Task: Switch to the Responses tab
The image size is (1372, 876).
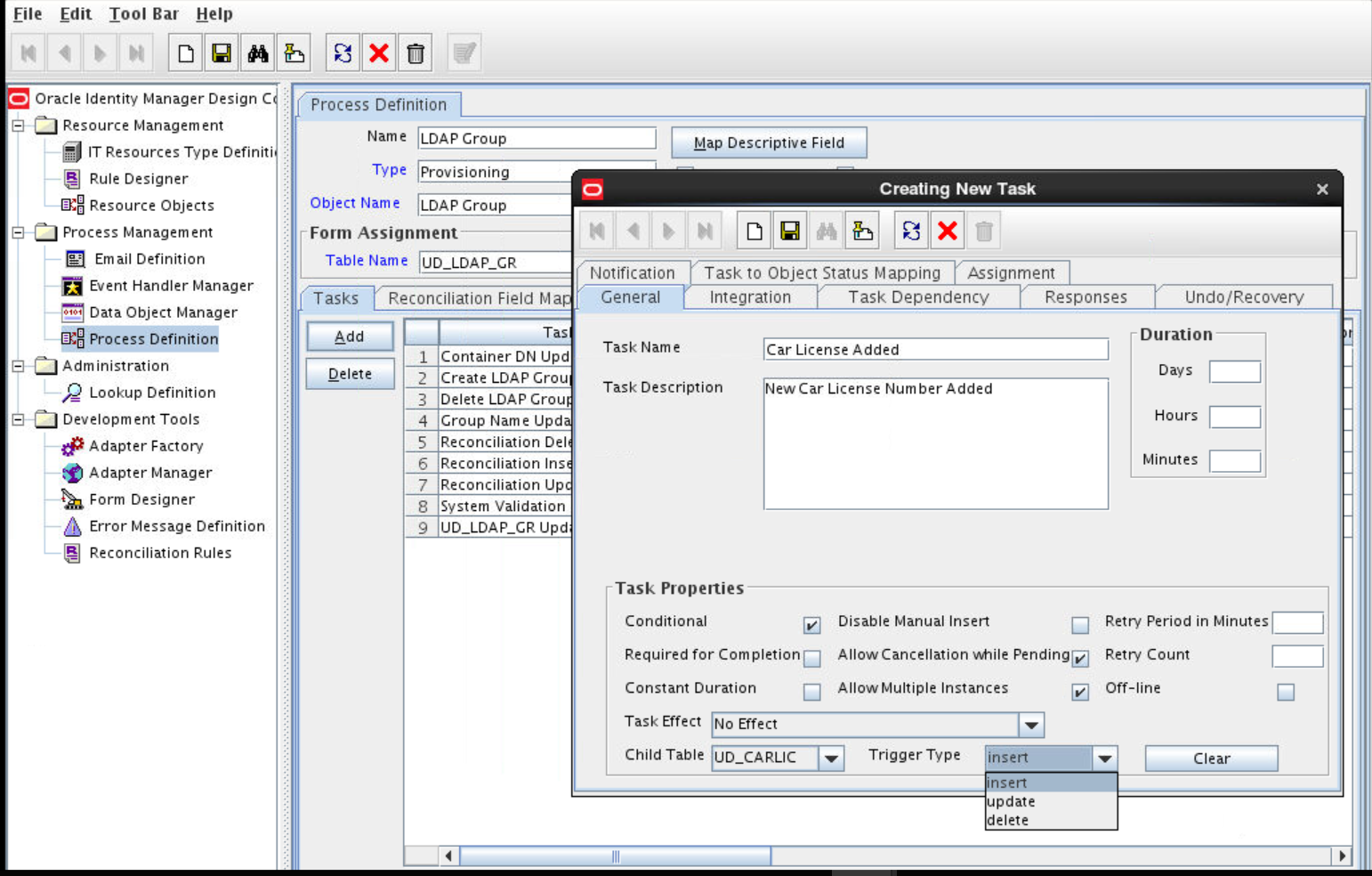Action: tap(1085, 297)
